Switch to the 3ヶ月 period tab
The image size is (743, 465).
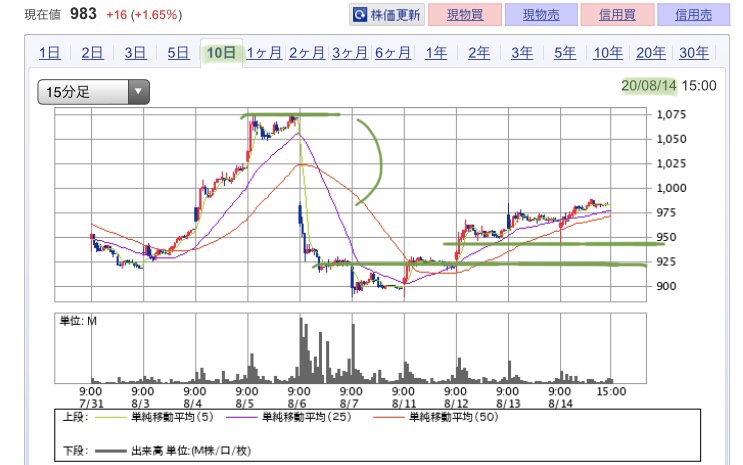(x=350, y=53)
